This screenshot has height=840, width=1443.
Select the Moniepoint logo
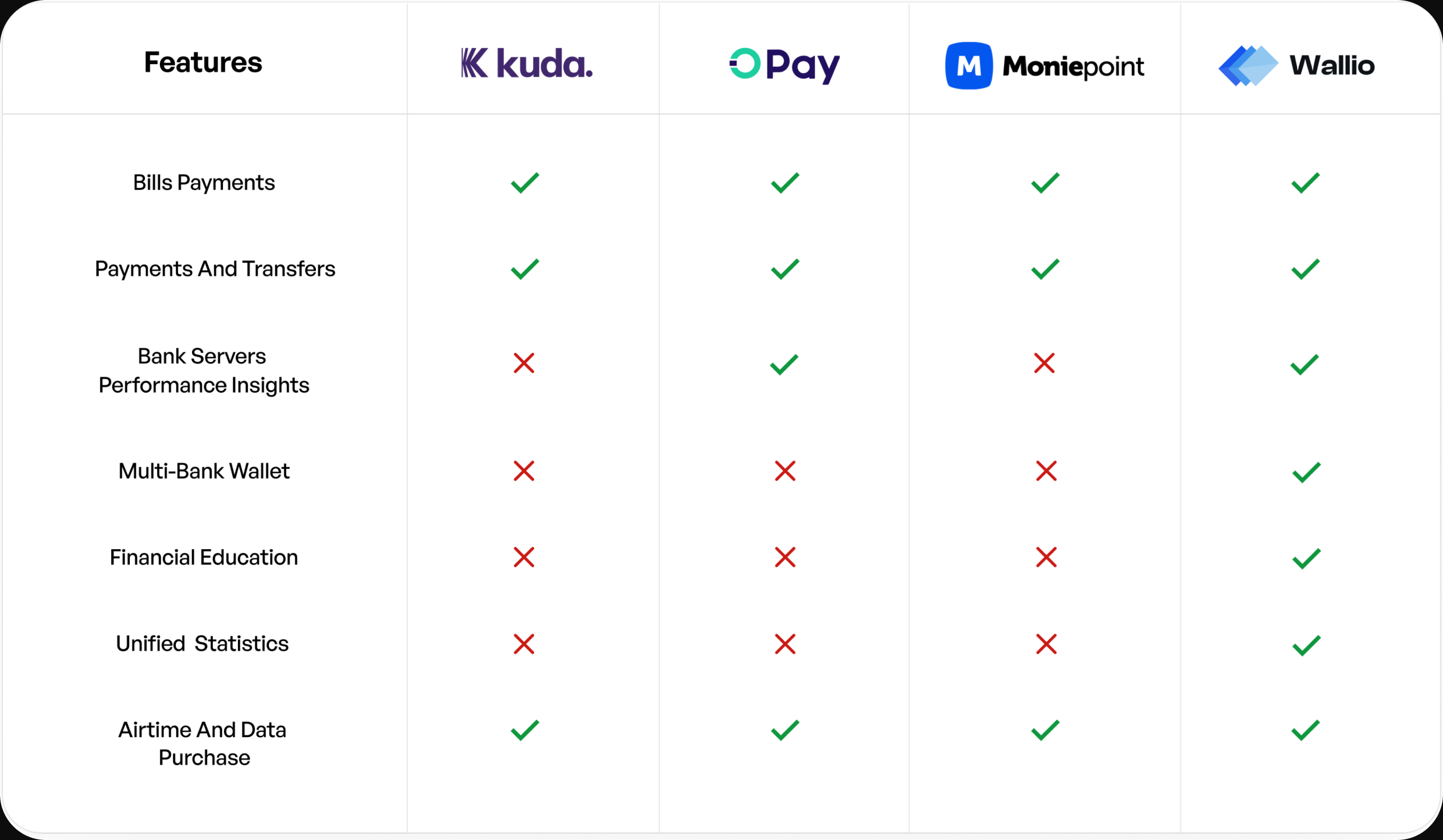[1044, 65]
